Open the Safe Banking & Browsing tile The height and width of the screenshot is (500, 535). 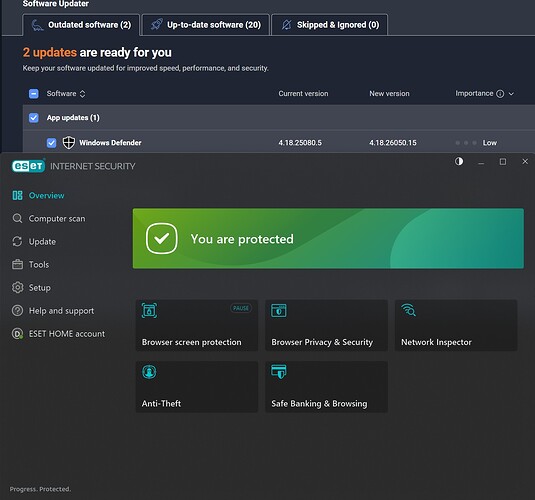point(327,387)
